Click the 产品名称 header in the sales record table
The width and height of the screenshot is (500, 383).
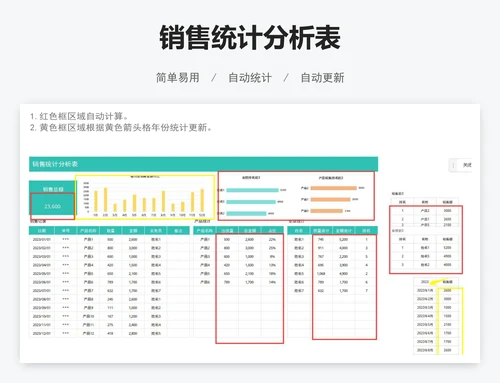coord(88,231)
